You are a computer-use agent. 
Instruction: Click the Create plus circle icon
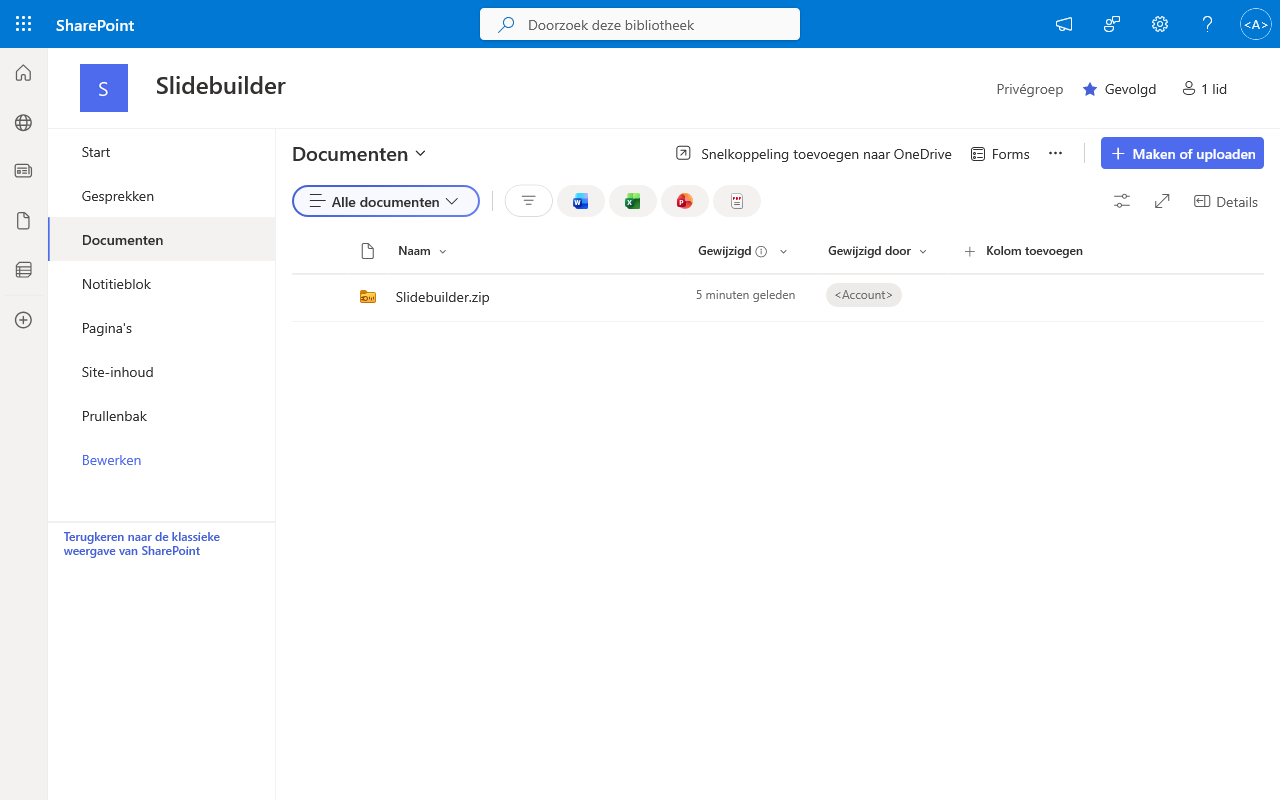(x=23, y=320)
